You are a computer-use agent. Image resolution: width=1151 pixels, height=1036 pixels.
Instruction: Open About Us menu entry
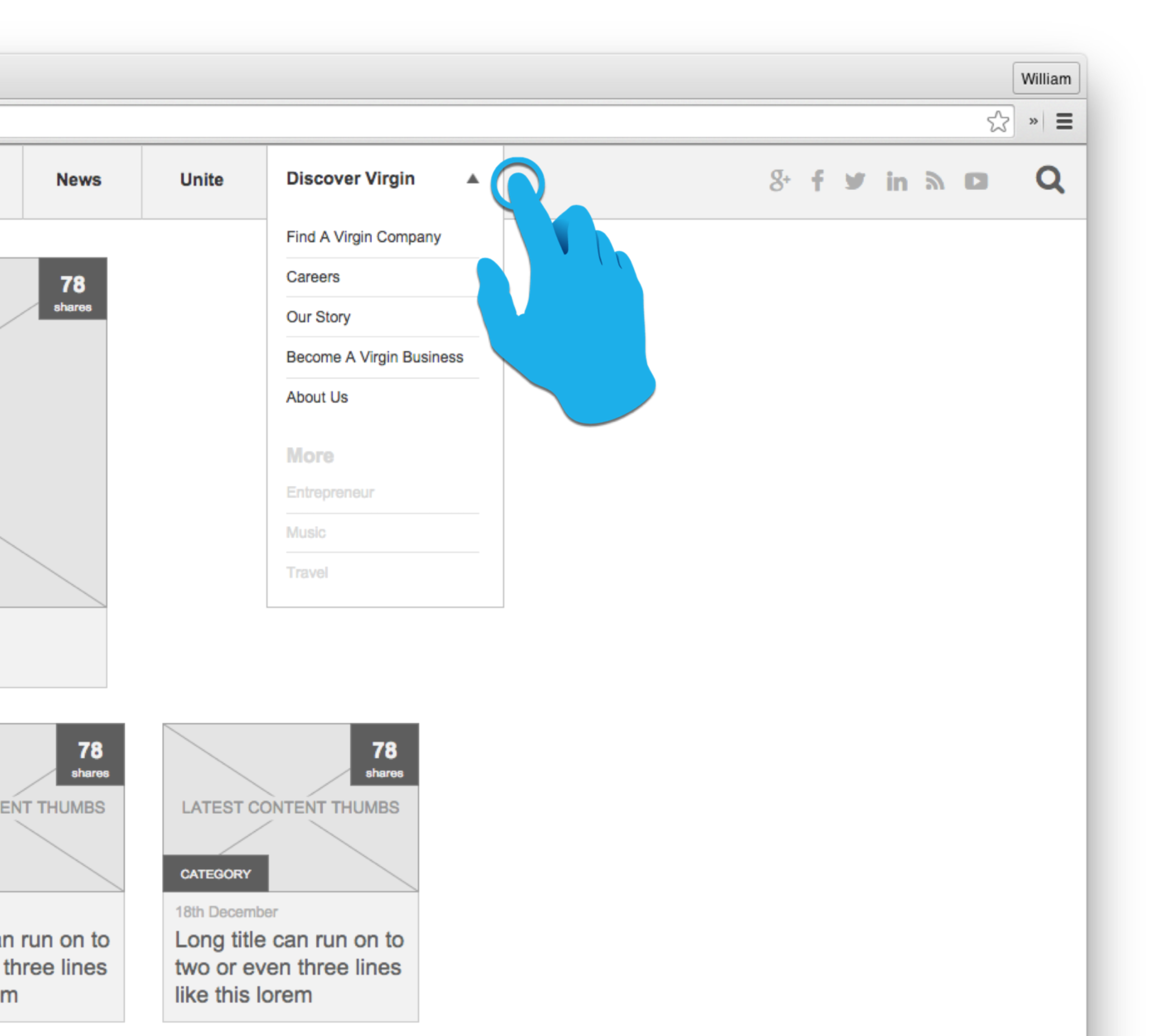317,397
